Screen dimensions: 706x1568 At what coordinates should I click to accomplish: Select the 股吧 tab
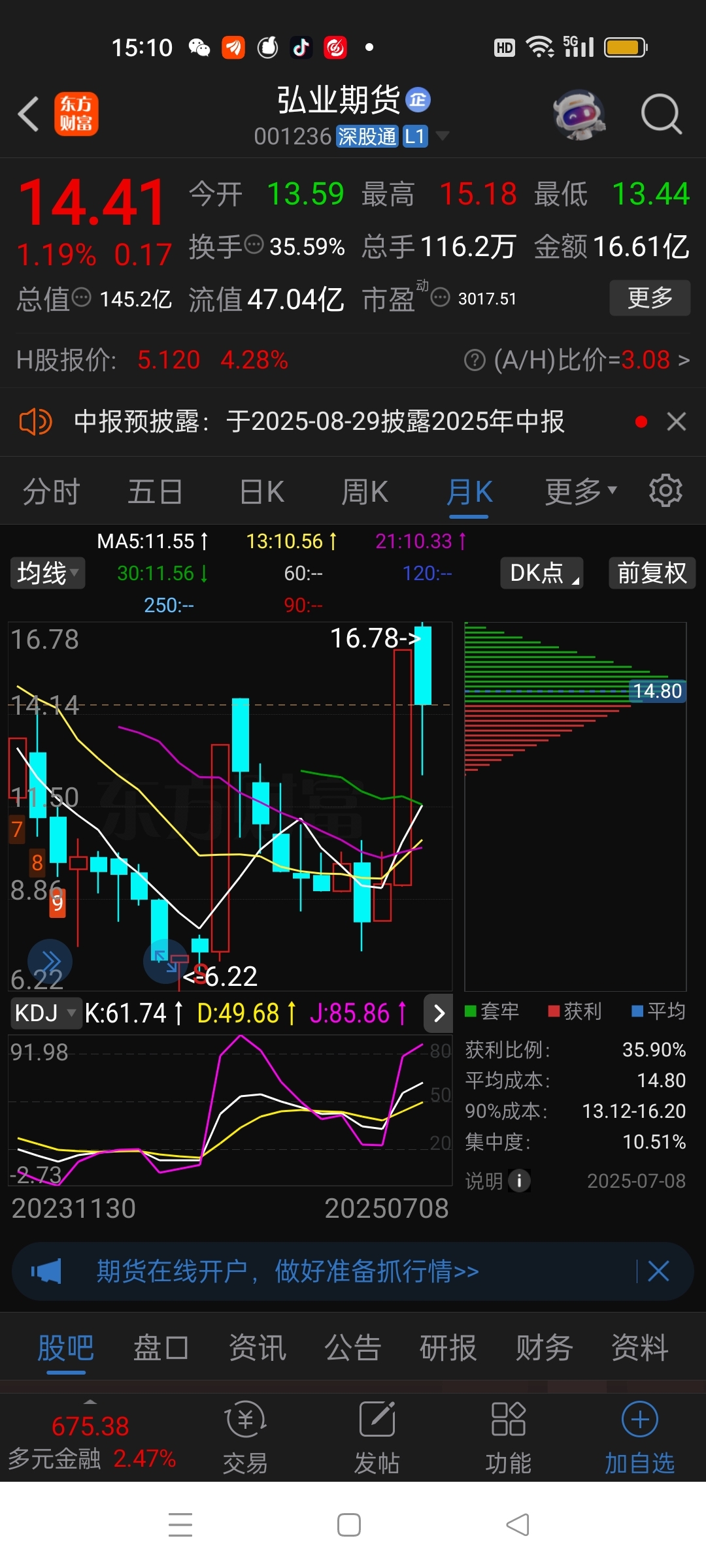pyautogui.click(x=66, y=1348)
